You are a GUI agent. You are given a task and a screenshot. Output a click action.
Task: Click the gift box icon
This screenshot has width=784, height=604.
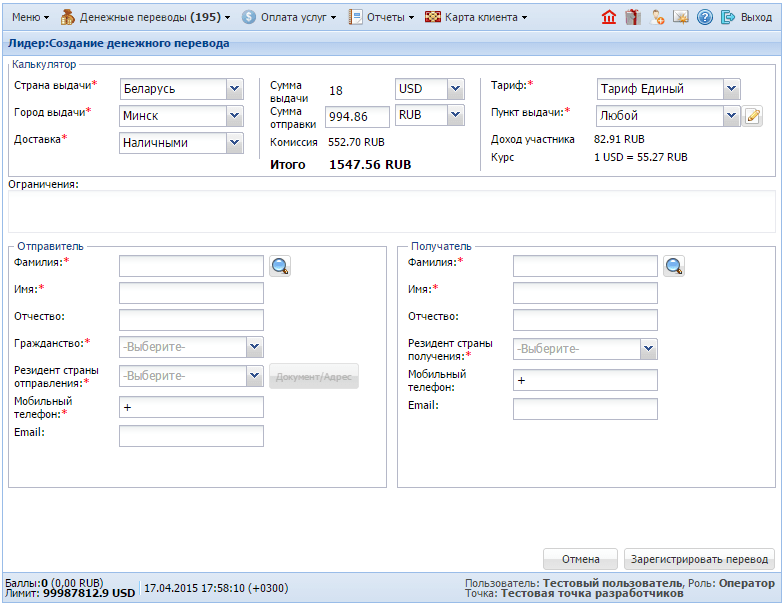(x=633, y=17)
